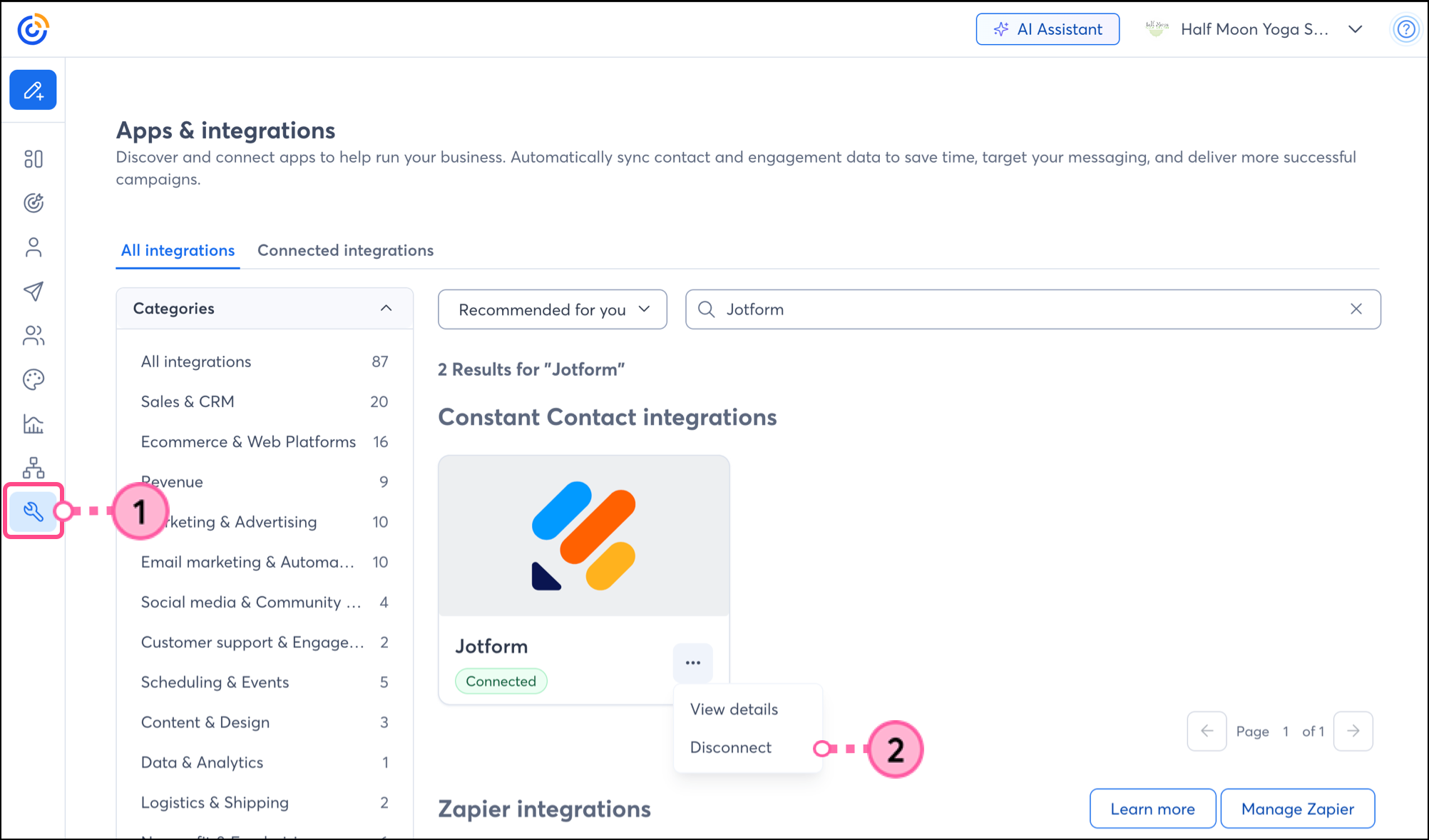The height and width of the screenshot is (840, 1429).
Task: Click the Manage Zapier button
Action: [x=1297, y=809]
